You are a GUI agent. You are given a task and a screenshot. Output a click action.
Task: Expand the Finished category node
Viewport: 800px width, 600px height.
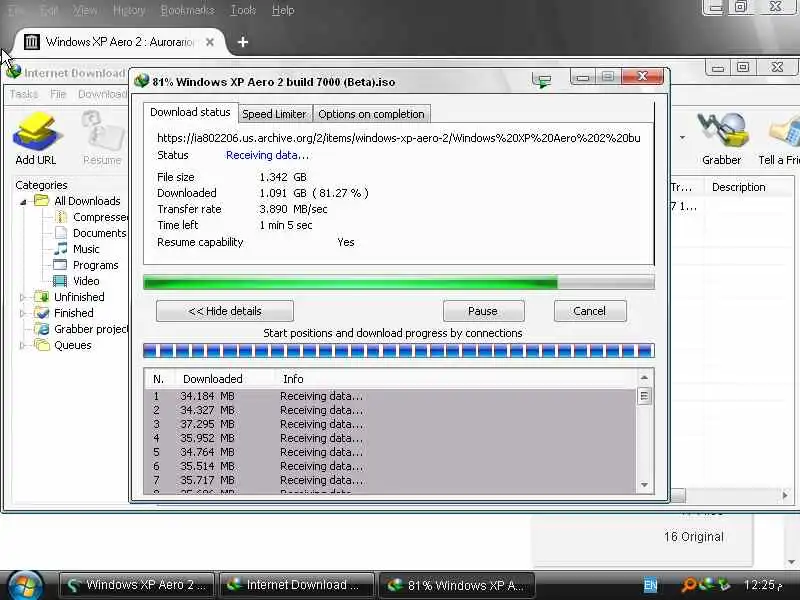[x=22, y=313]
